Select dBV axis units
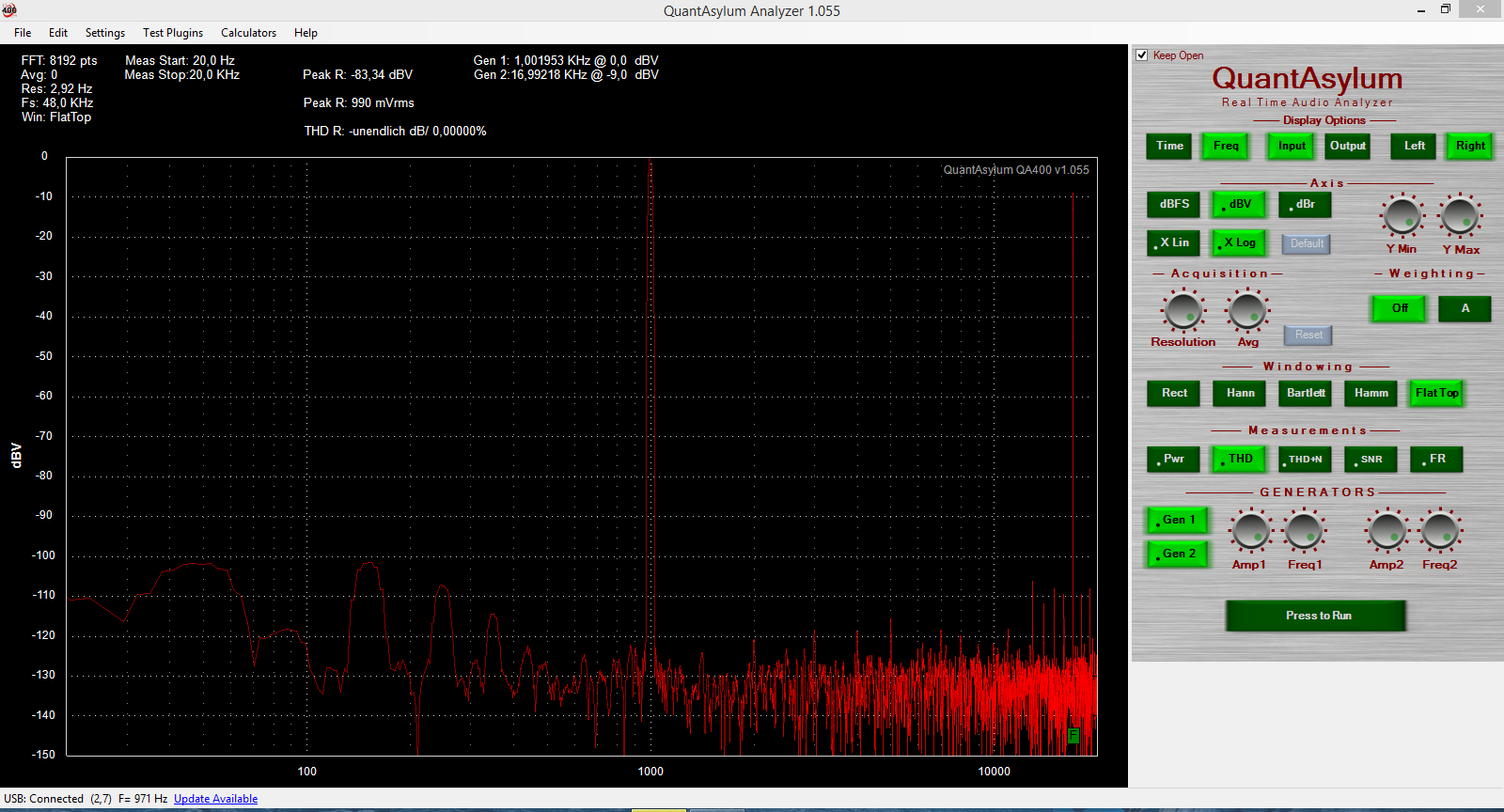The image size is (1504, 812). (1239, 204)
